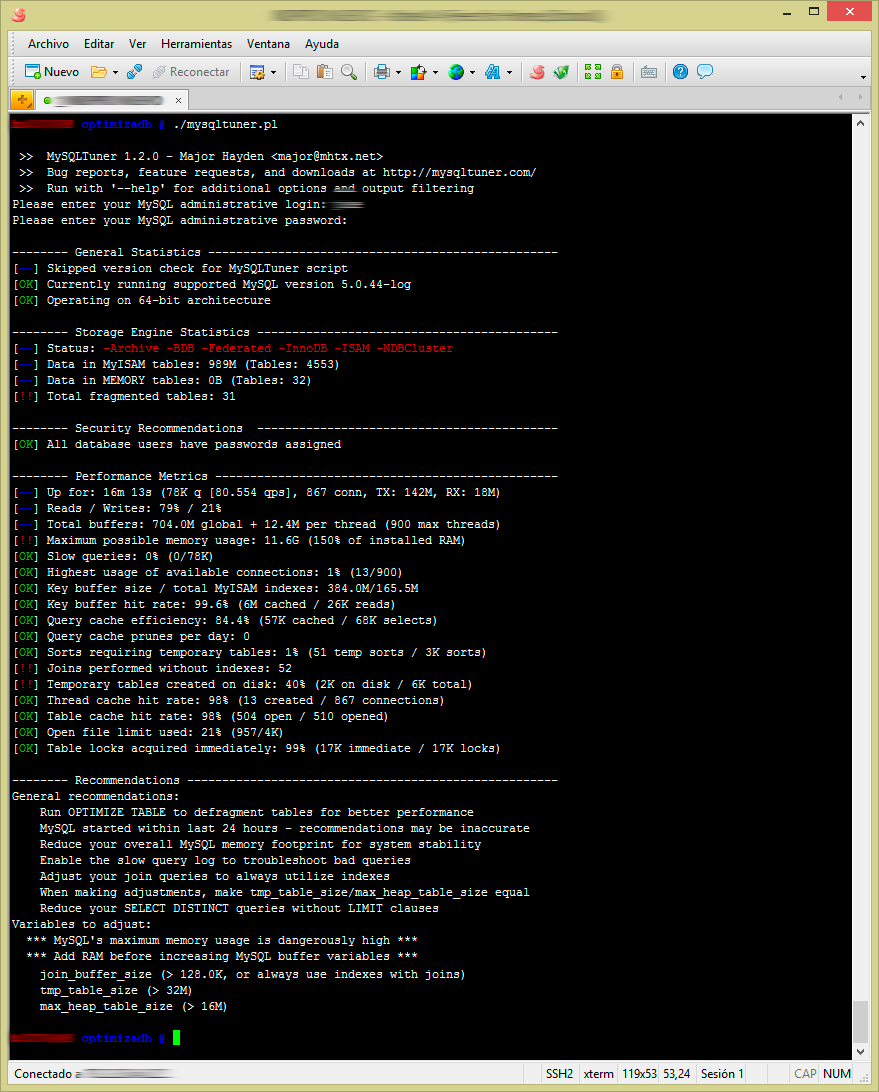Click the 53,24 cursor position indicator
This screenshot has width=879, height=1092.
[676, 1073]
